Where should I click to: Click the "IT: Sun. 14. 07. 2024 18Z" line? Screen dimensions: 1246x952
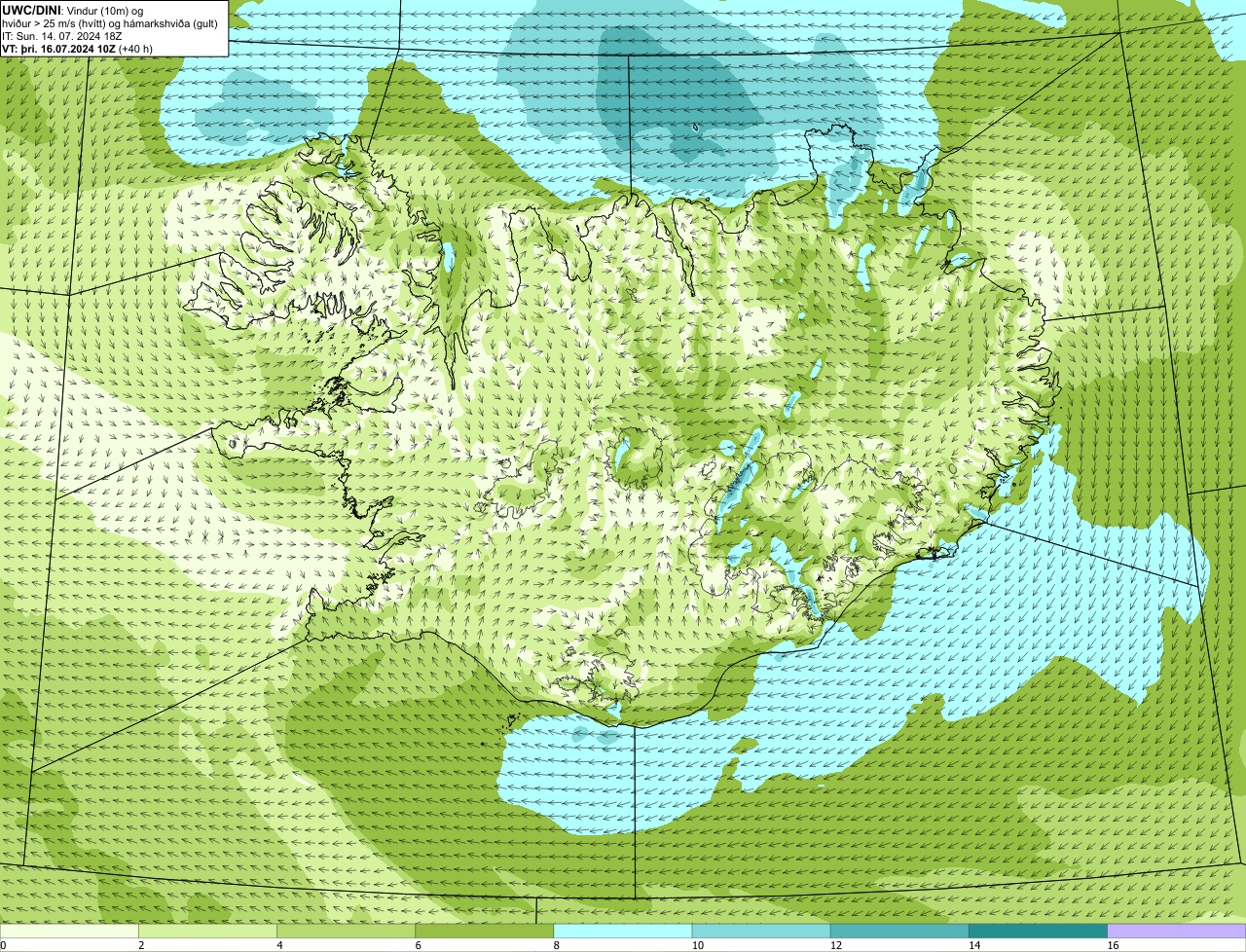click(x=62, y=36)
